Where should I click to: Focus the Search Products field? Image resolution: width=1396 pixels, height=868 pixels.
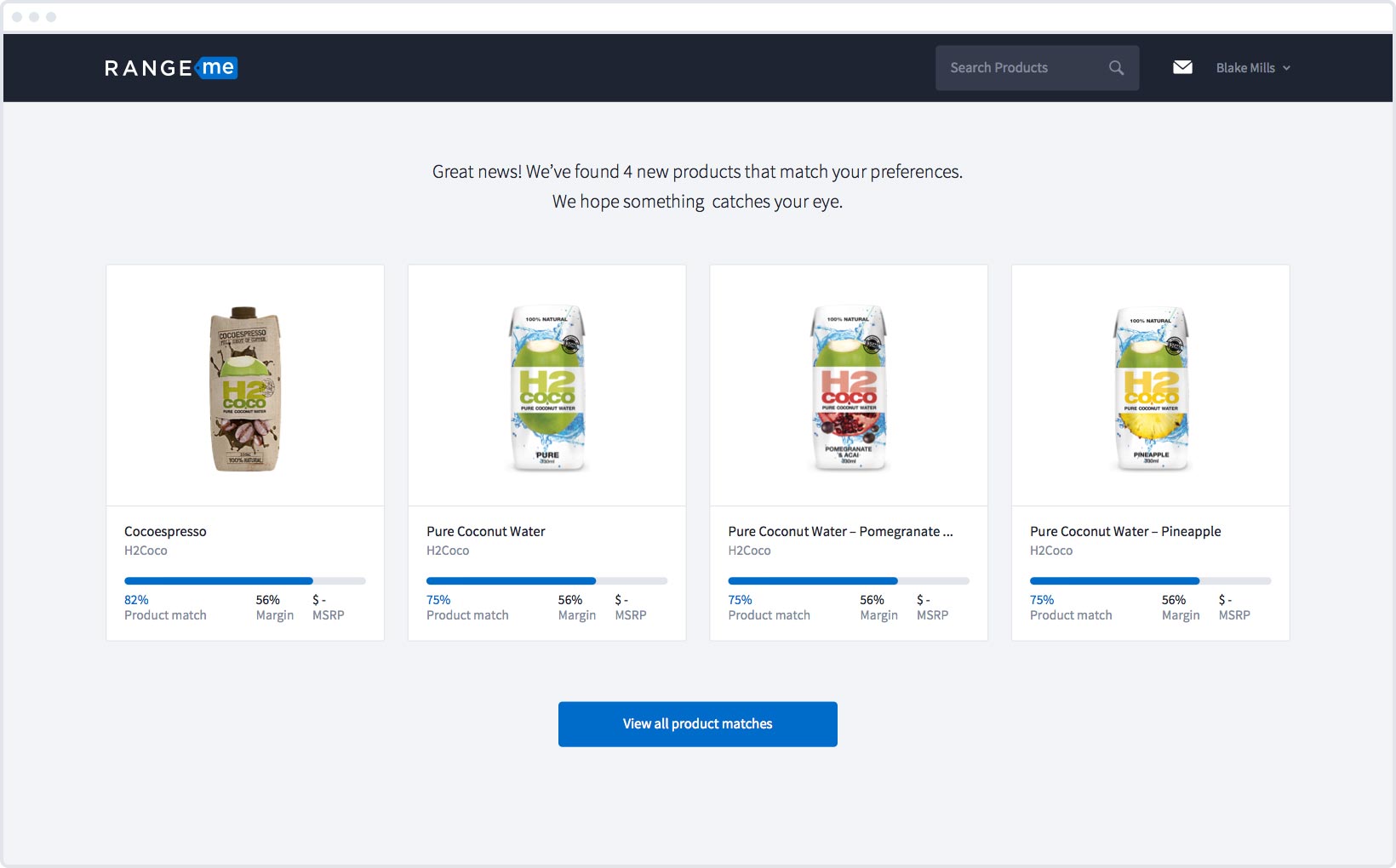coord(1021,68)
